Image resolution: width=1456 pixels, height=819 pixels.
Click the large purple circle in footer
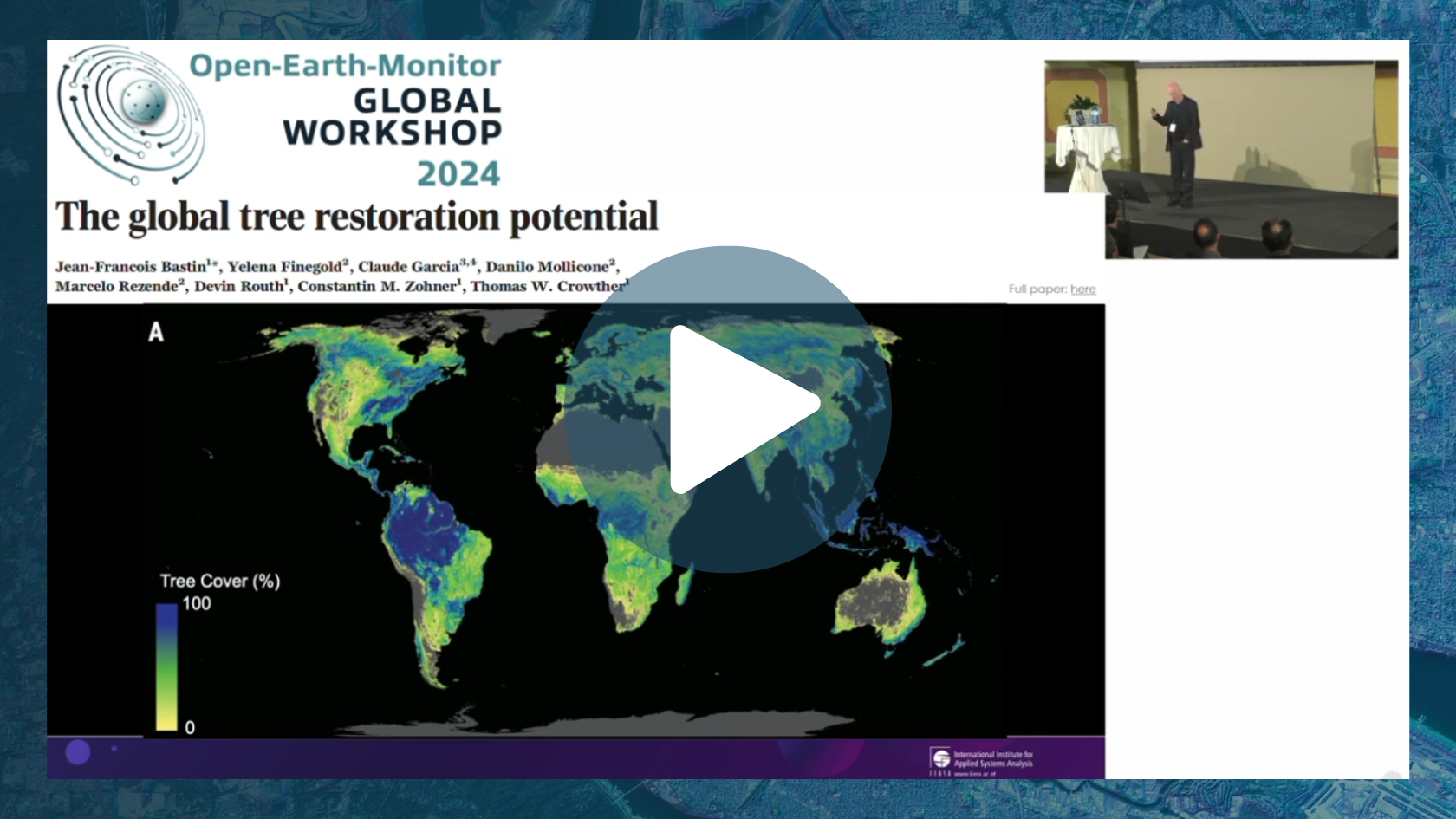click(78, 752)
